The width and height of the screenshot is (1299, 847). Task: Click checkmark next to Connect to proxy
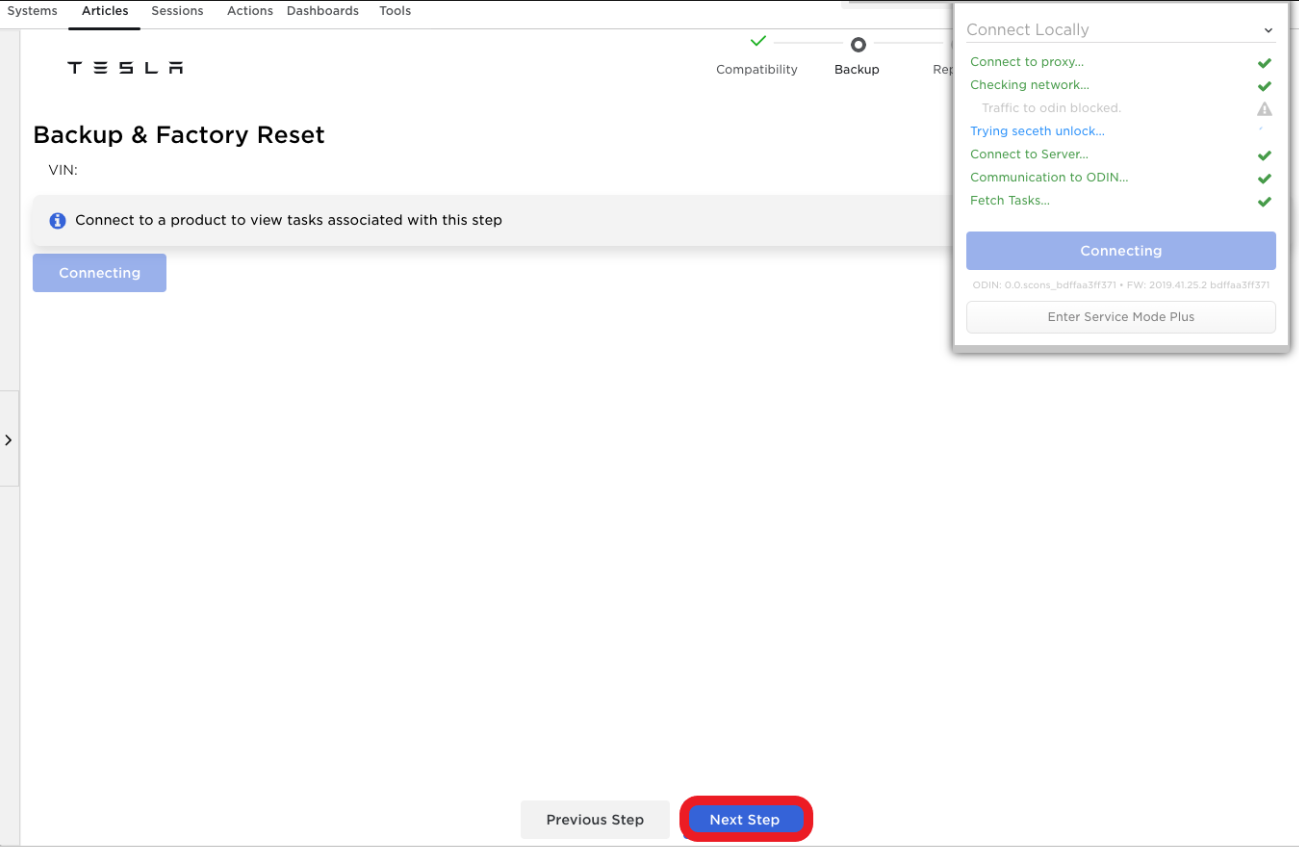point(1264,63)
